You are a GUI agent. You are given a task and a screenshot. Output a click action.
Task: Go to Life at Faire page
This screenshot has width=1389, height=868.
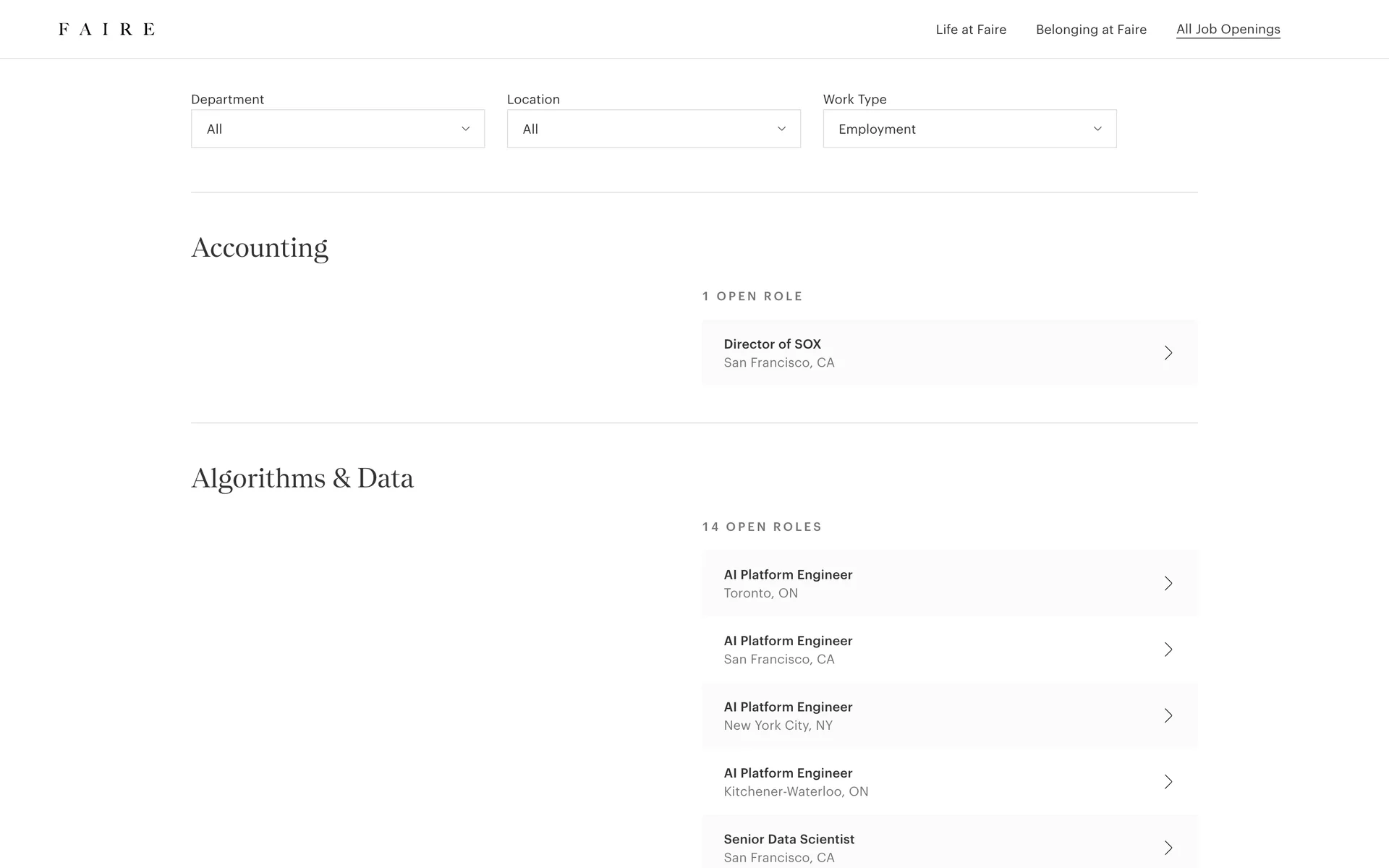pyautogui.click(x=971, y=30)
